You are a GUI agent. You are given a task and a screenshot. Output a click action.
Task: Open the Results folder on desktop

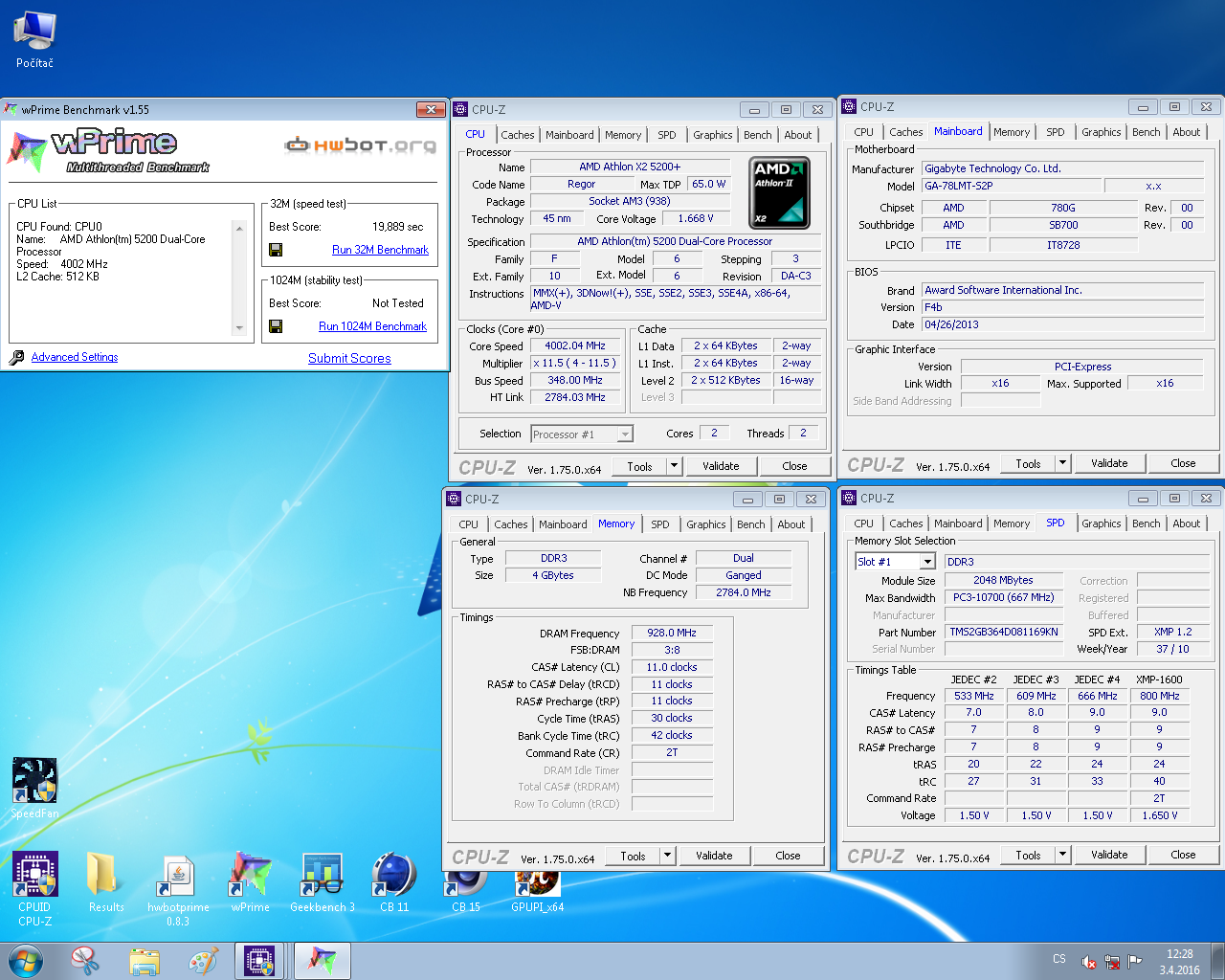pyautogui.click(x=105, y=881)
